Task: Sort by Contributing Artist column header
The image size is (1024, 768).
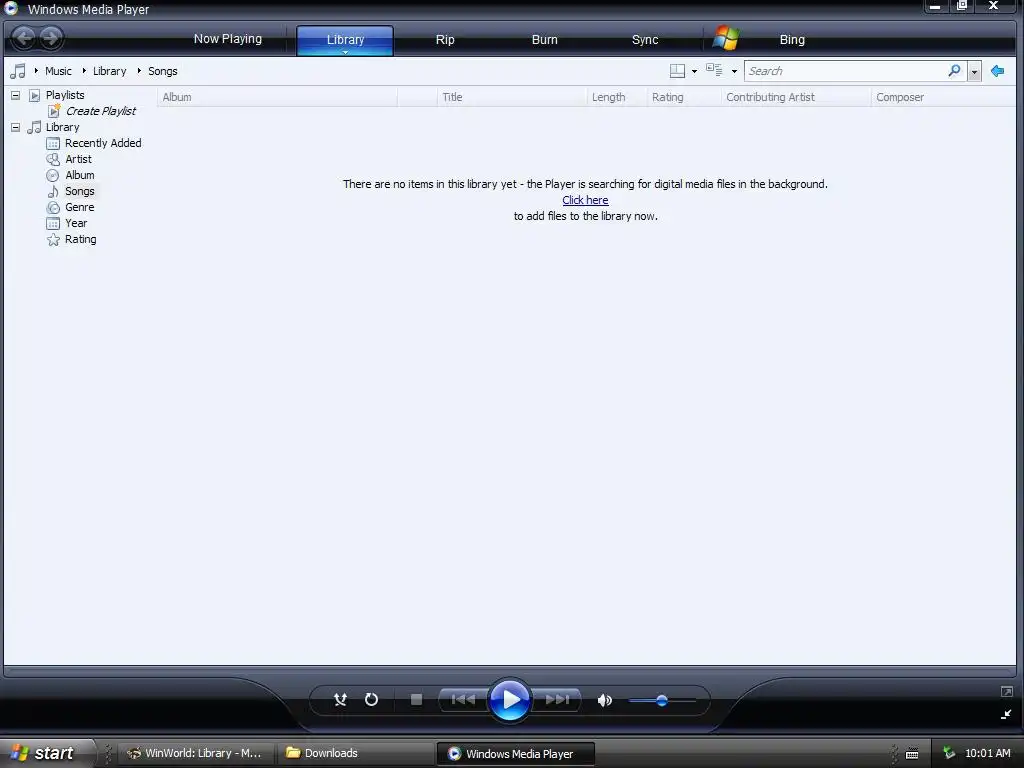Action: (x=796, y=97)
